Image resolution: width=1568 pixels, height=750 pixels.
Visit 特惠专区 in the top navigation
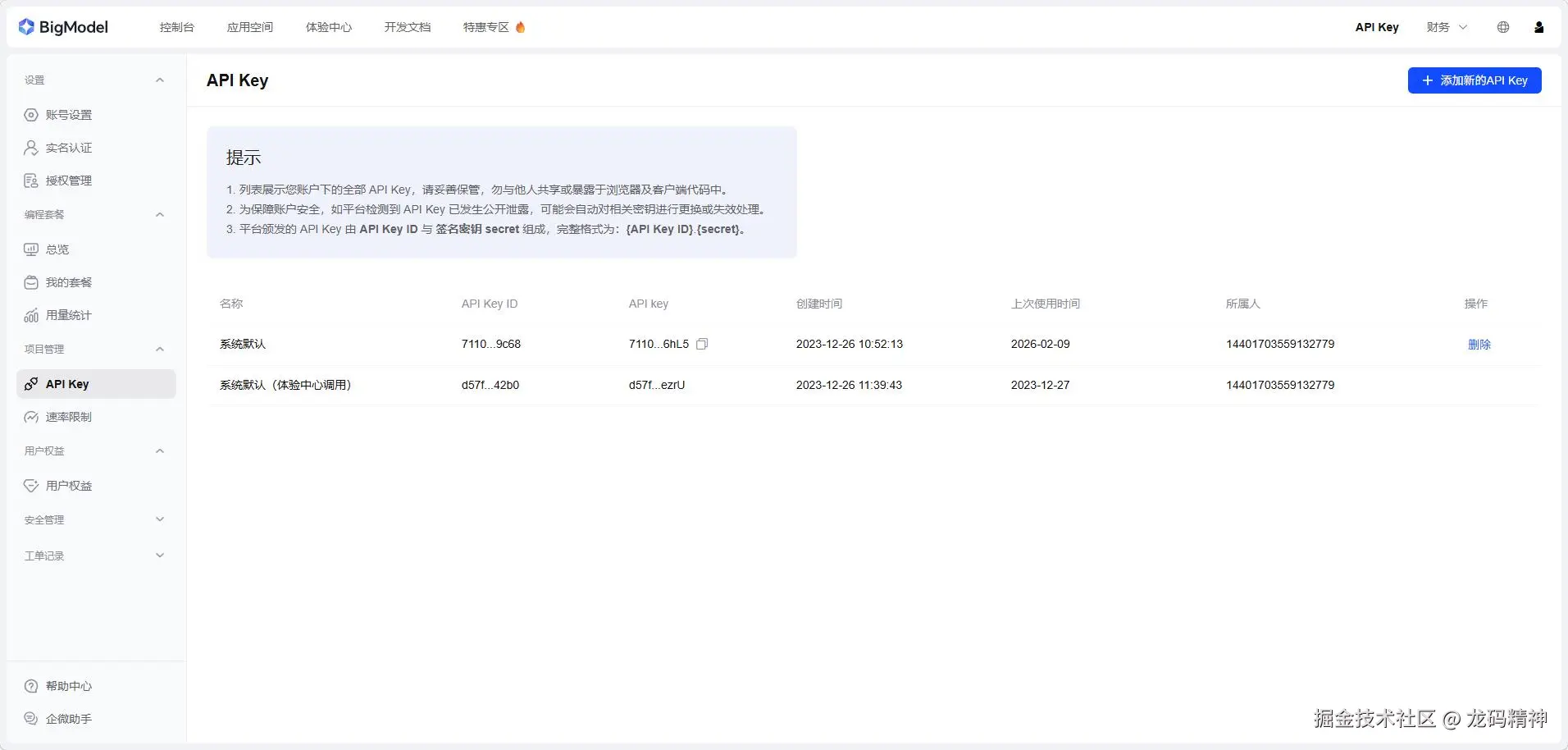click(486, 27)
